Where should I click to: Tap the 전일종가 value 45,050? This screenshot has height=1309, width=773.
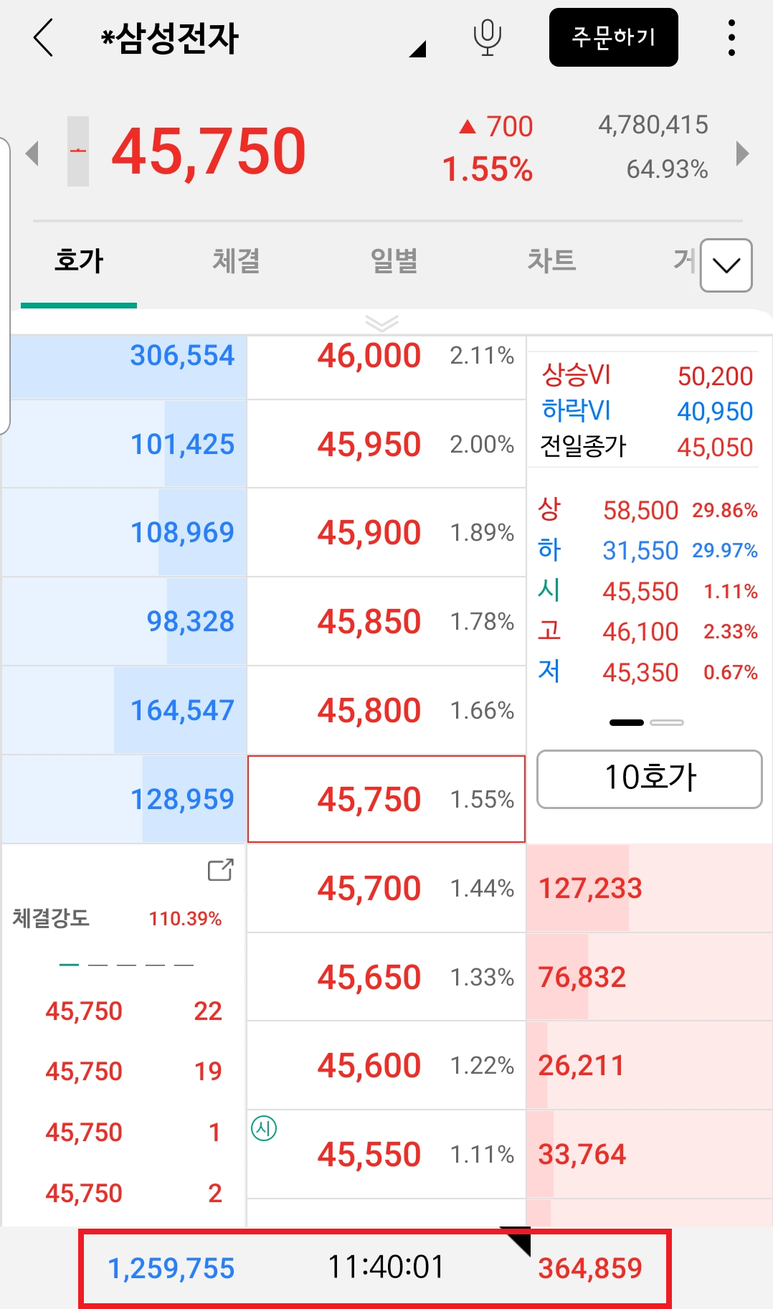click(x=715, y=447)
